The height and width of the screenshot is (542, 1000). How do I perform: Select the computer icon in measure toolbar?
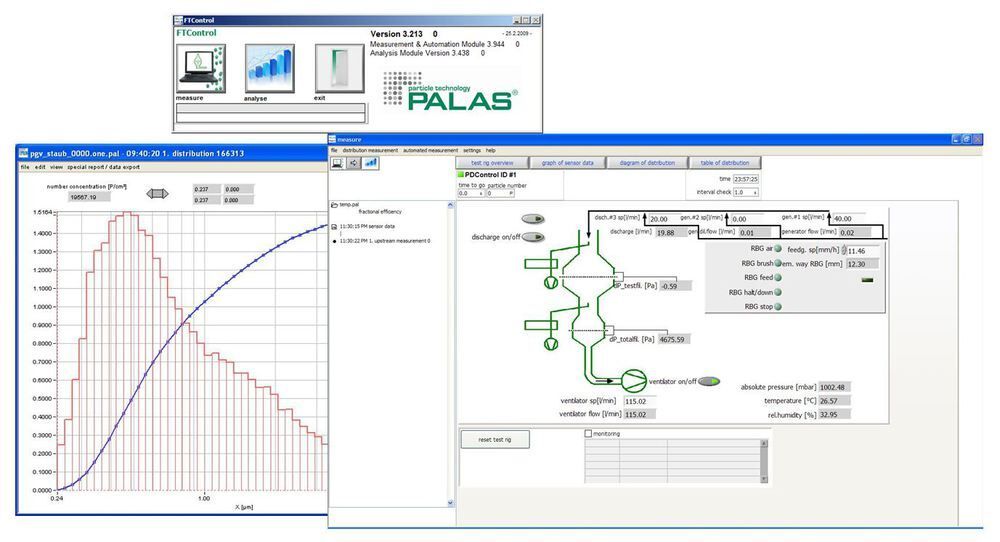coord(337,163)
